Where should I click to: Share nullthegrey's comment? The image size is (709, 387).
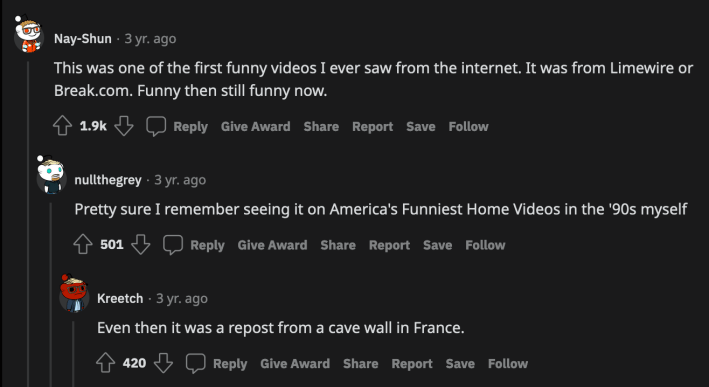point(338,245)
